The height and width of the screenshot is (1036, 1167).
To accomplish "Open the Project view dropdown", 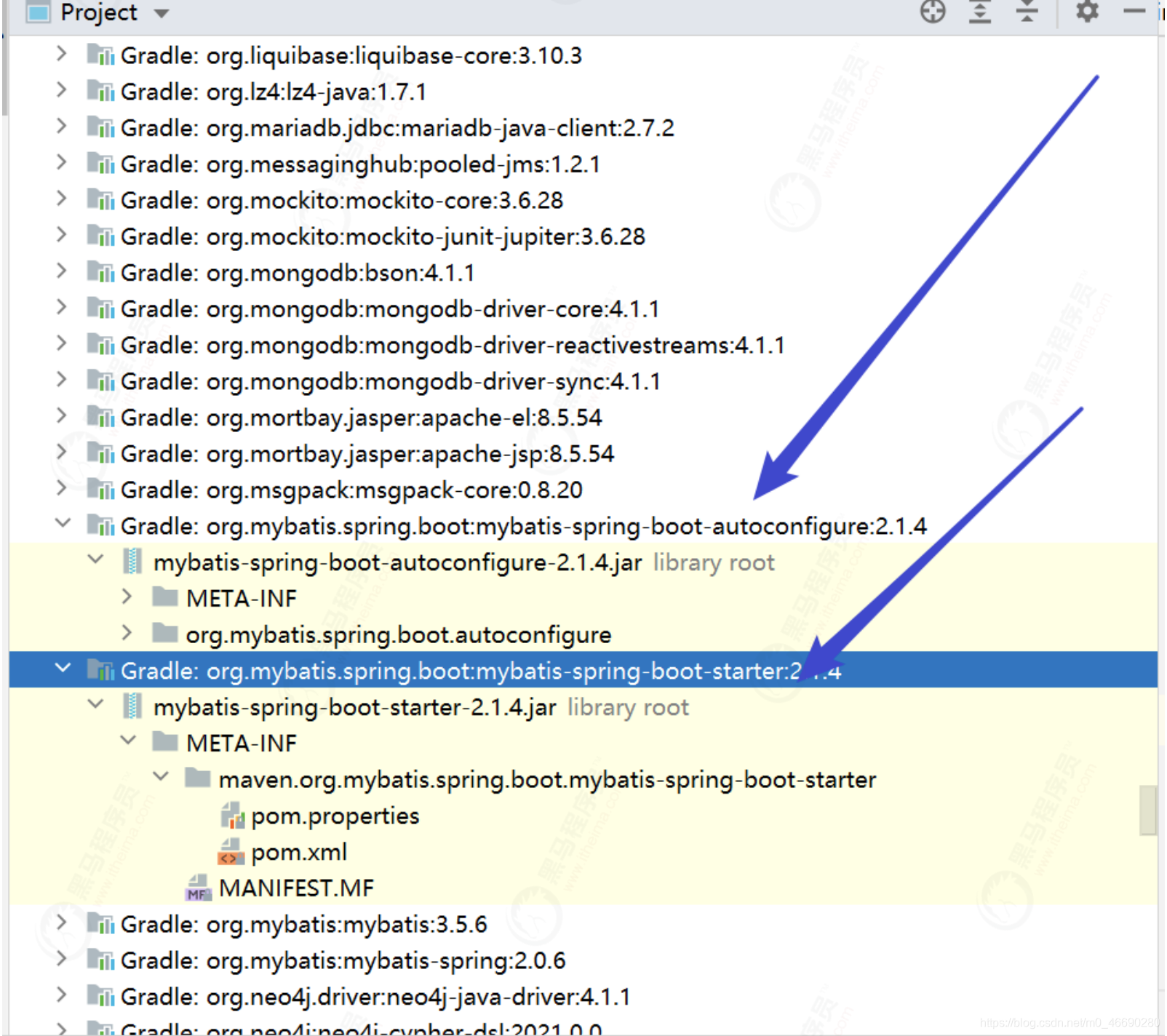I will (162, 13).
